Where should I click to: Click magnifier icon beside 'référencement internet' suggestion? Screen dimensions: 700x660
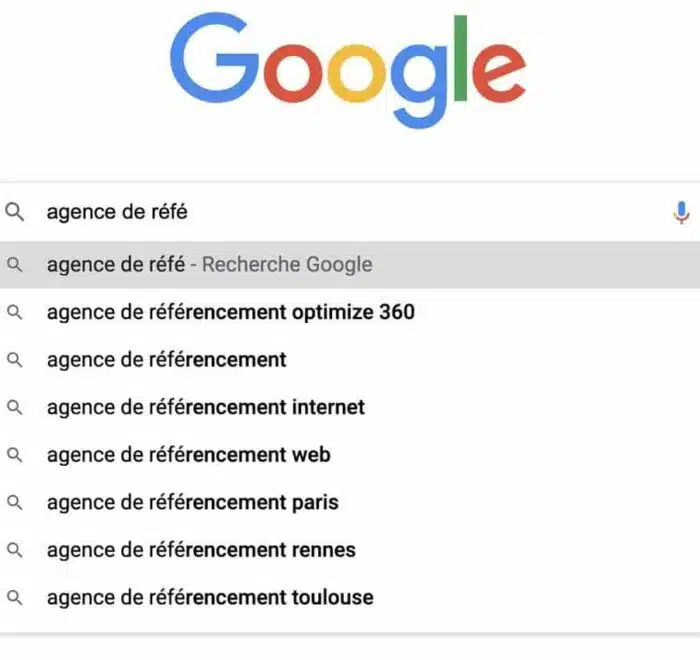tap(14, 407)
